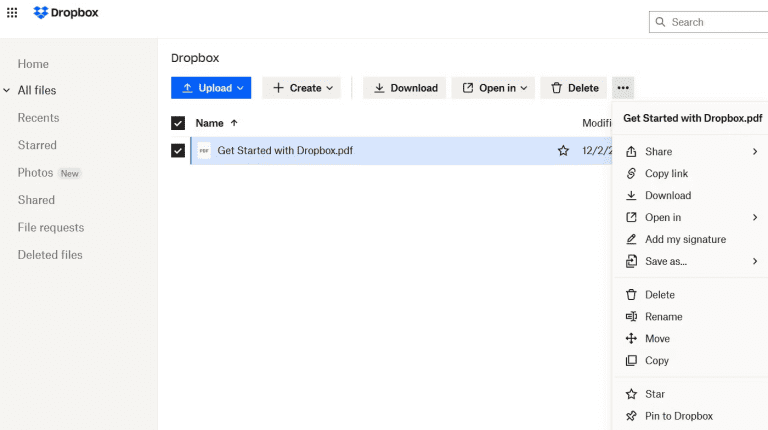Viewport: 768px width, 430px height.
Task: Click the Modified column header
Action: tap(597, 123)
